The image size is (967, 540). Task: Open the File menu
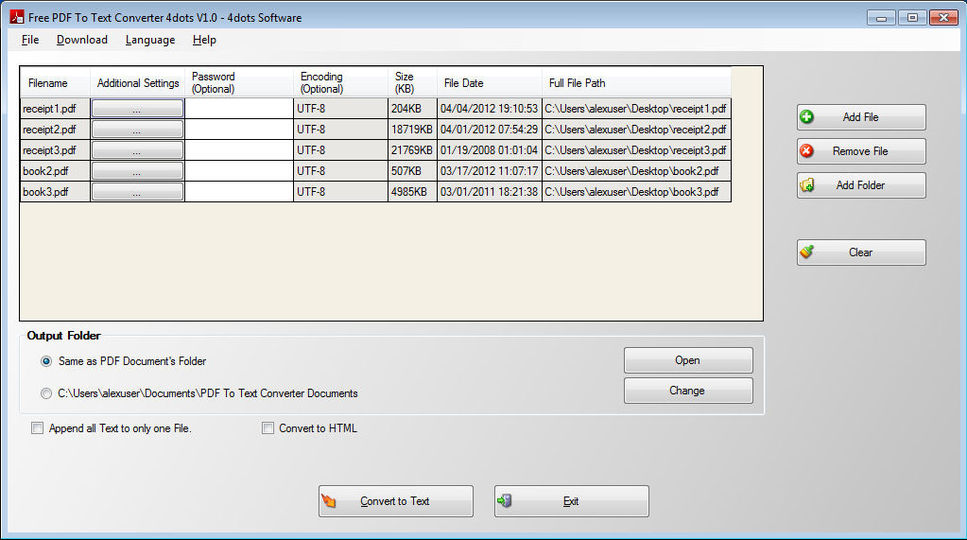[x=30, y=40]
